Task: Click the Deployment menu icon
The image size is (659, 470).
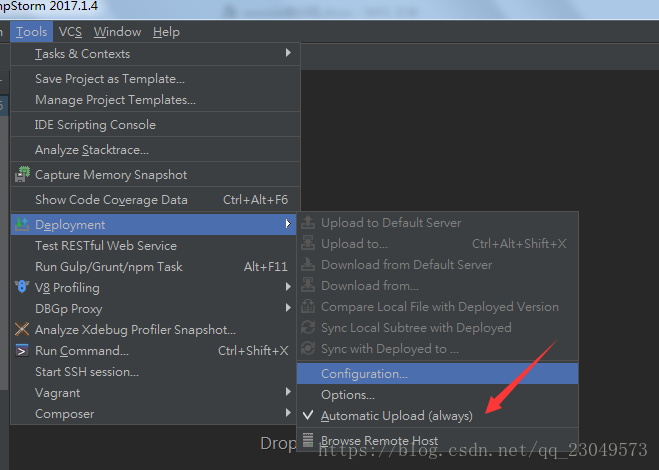Action: 22,224
